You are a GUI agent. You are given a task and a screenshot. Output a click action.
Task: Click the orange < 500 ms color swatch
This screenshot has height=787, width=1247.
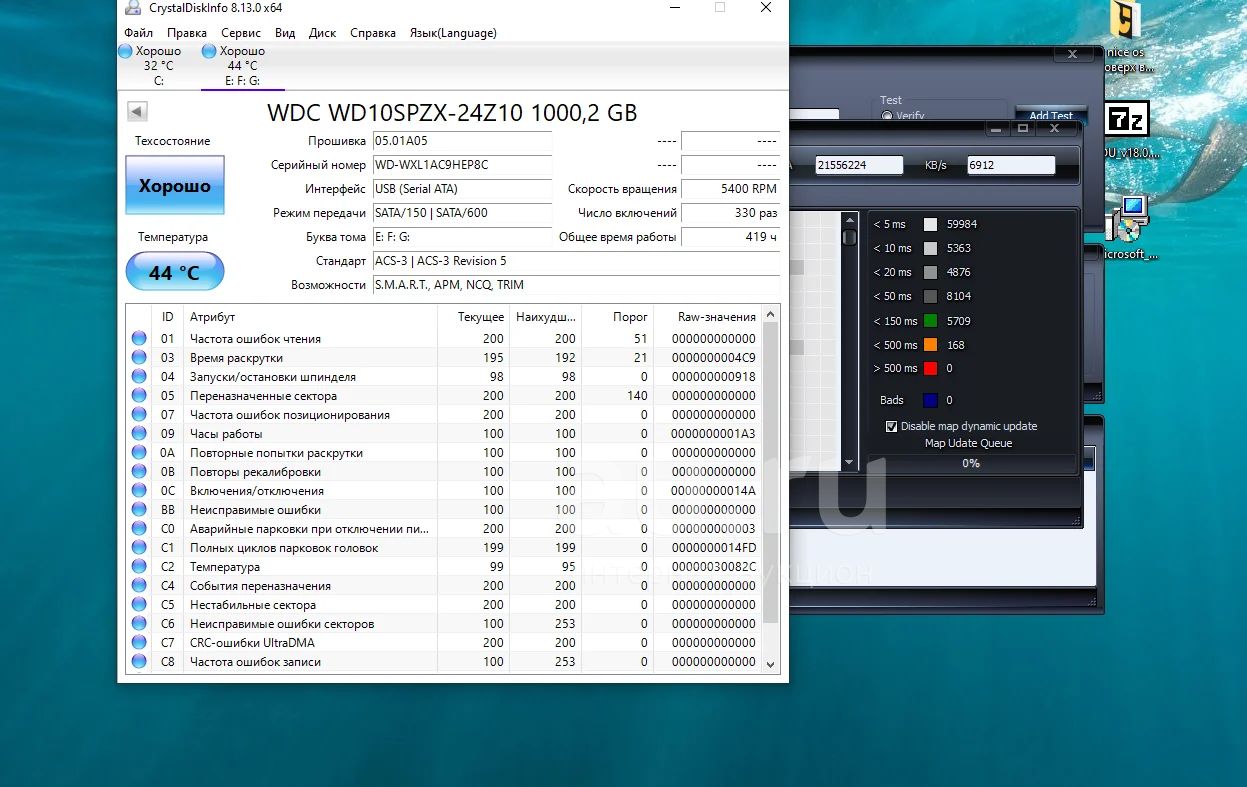click(x=930, y=345)
